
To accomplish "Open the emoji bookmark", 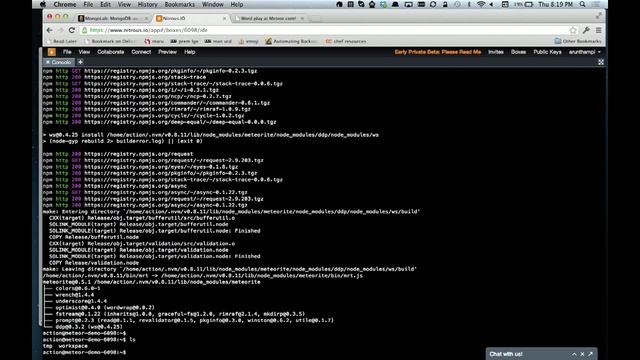I will (249, 41).
